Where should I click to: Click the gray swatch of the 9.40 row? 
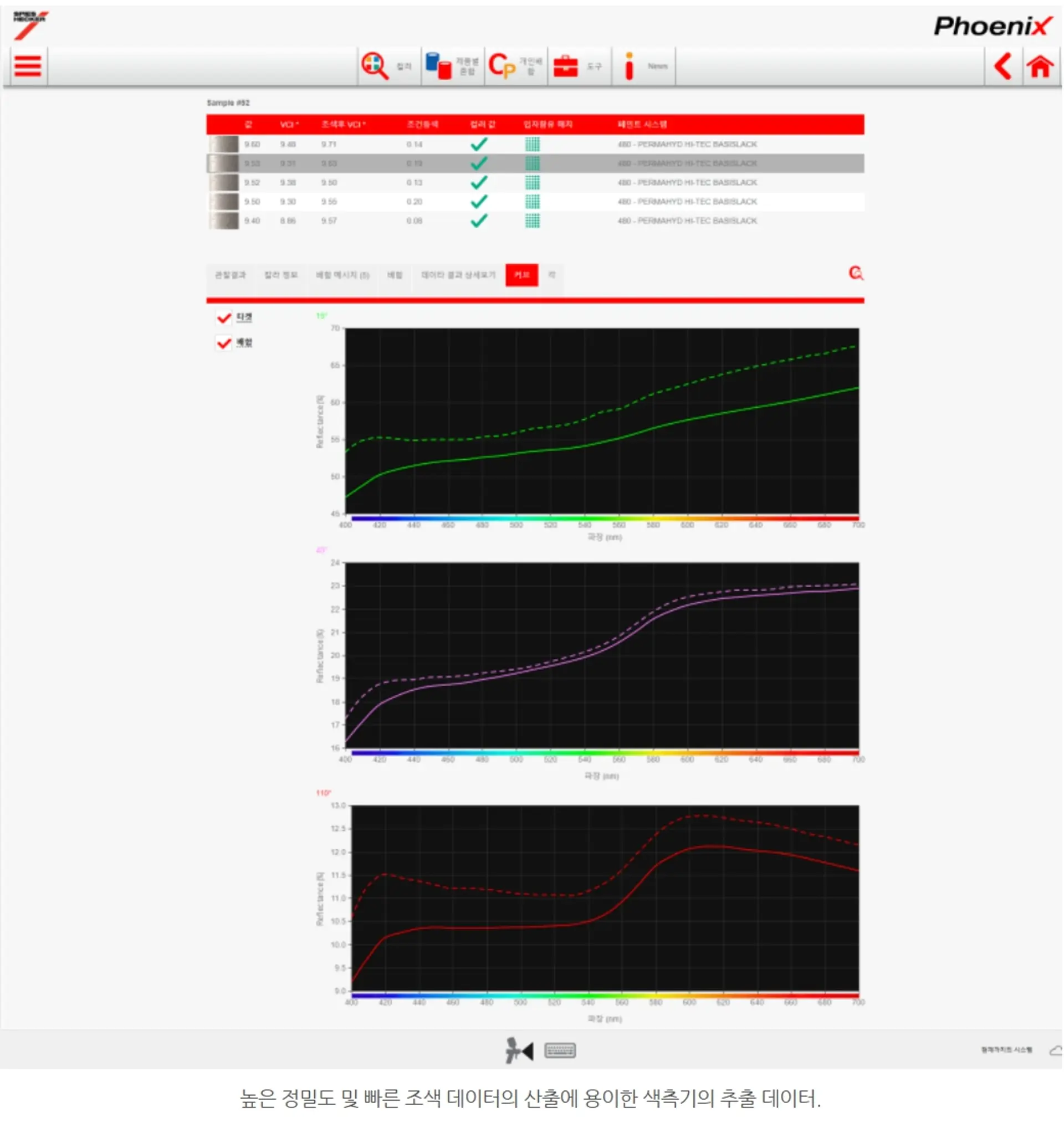(x=223, y=220)
